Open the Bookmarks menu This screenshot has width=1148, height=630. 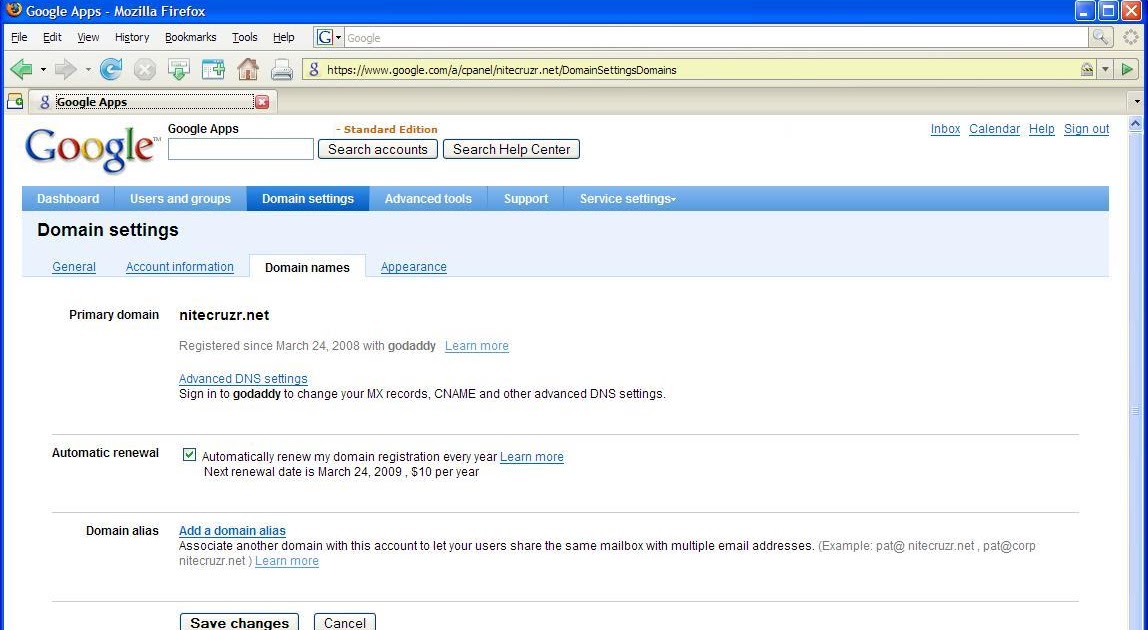(190, 37)
